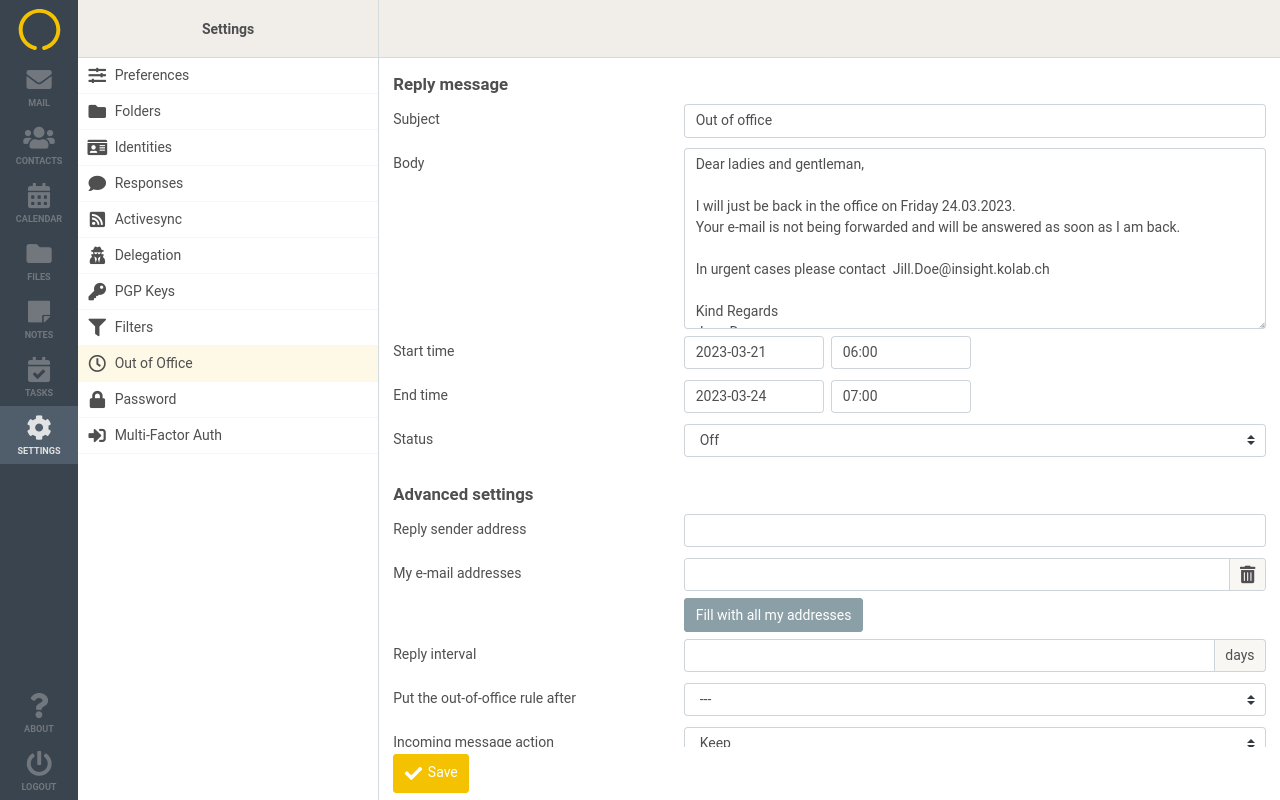Open the Mail section
Image resolution: width=1280 pixels, height=800 pixels.
pyautogui.click(x=39, y=87)
